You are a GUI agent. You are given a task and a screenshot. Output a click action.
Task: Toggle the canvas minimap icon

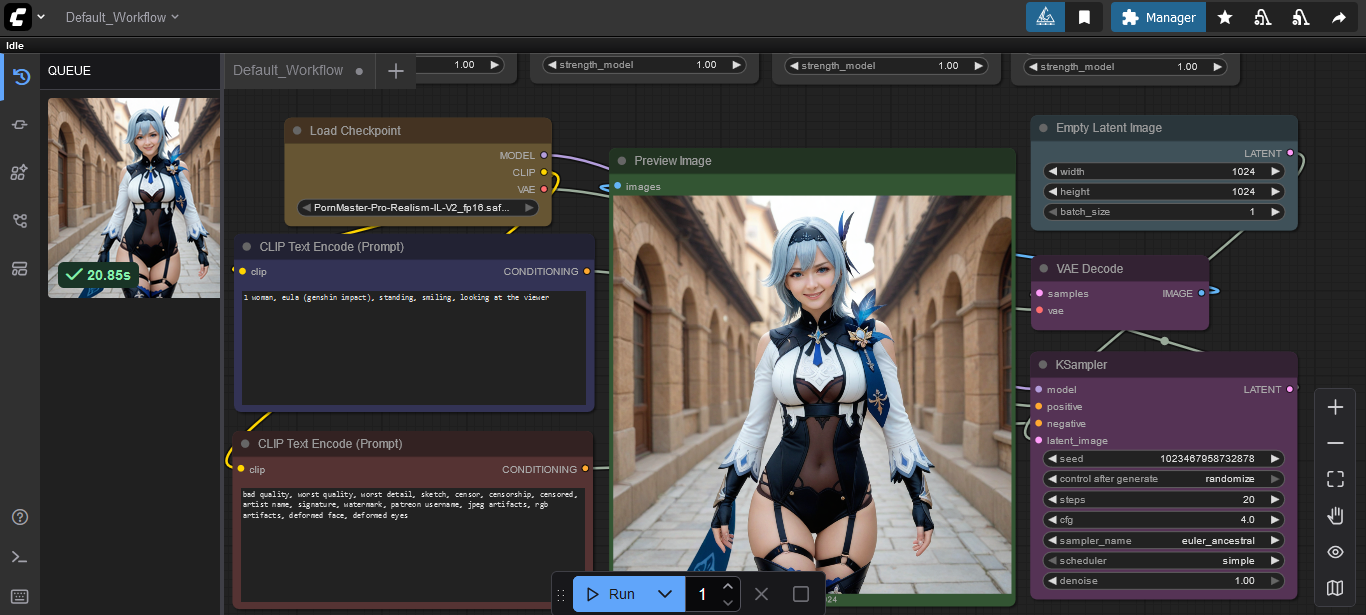pos(1335,588)
